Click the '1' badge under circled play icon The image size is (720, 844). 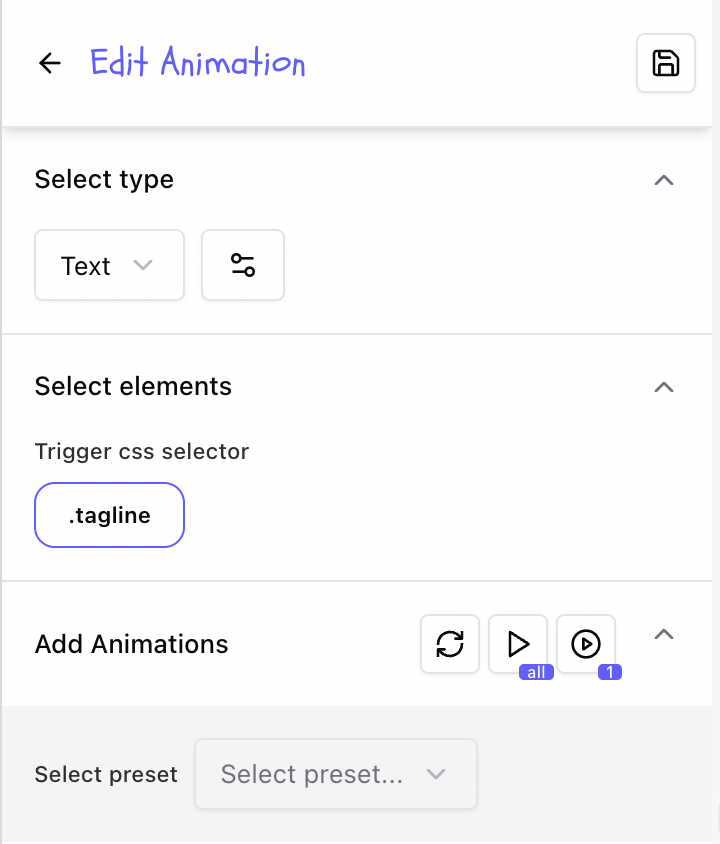610,672
